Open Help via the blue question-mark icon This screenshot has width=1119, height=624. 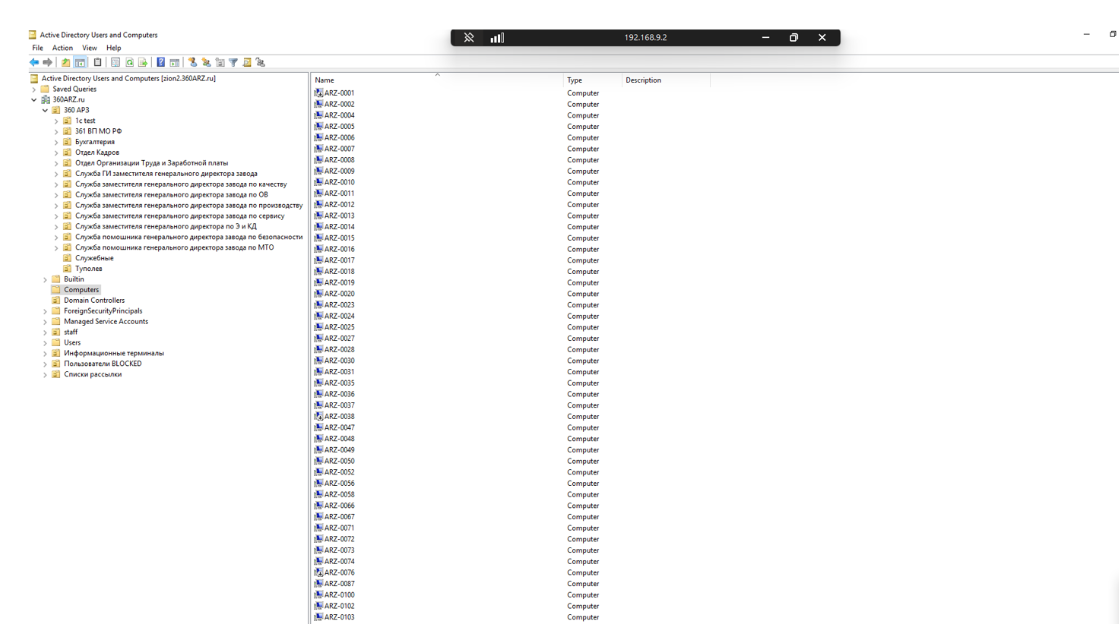160,62
